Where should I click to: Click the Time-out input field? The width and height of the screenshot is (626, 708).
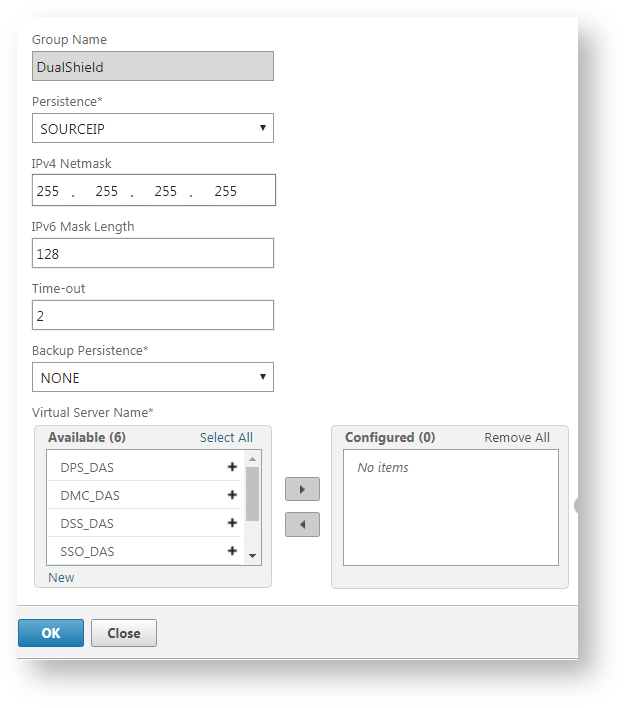coord(153,315)
